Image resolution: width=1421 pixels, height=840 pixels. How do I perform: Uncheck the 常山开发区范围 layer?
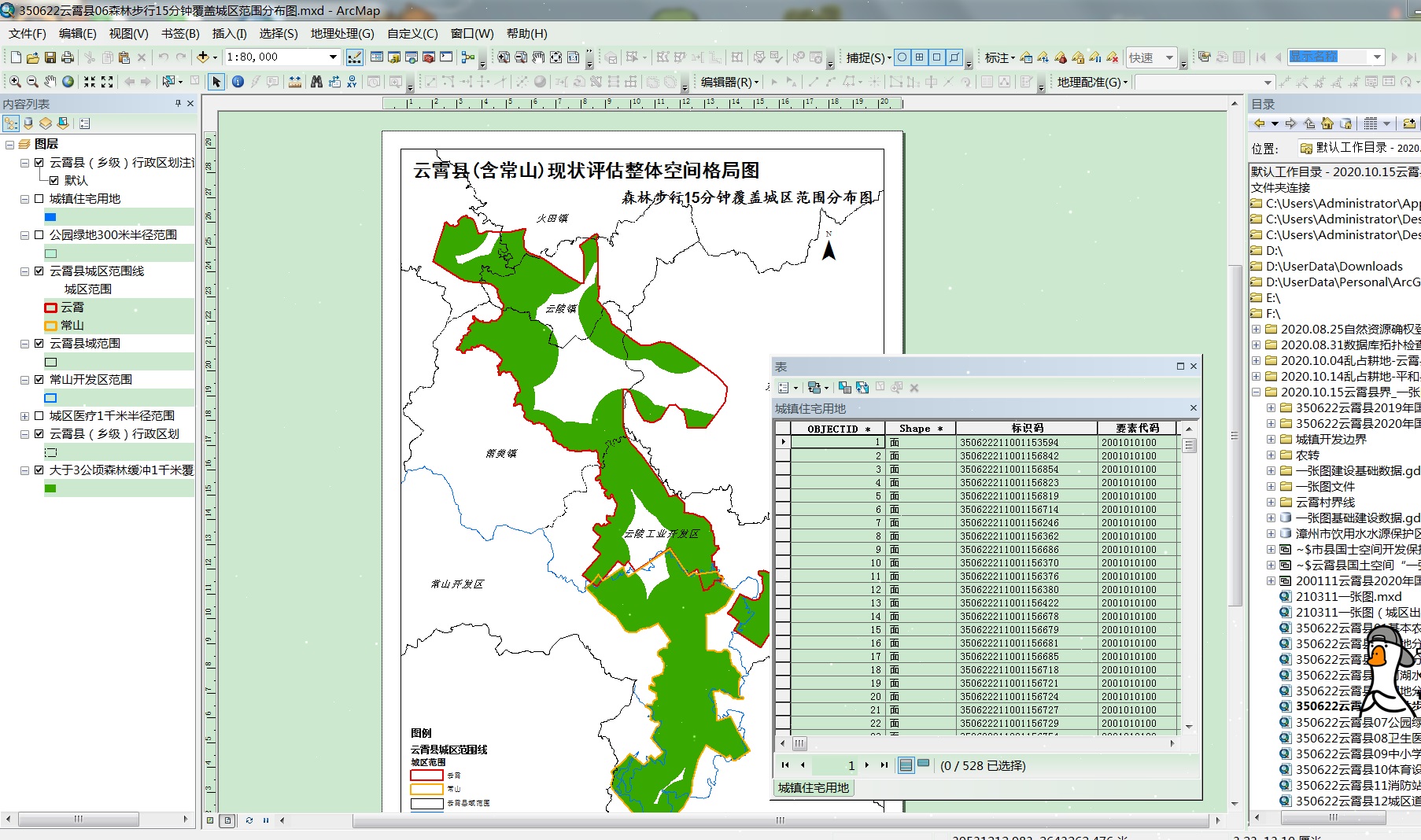[x=39, y=380]
